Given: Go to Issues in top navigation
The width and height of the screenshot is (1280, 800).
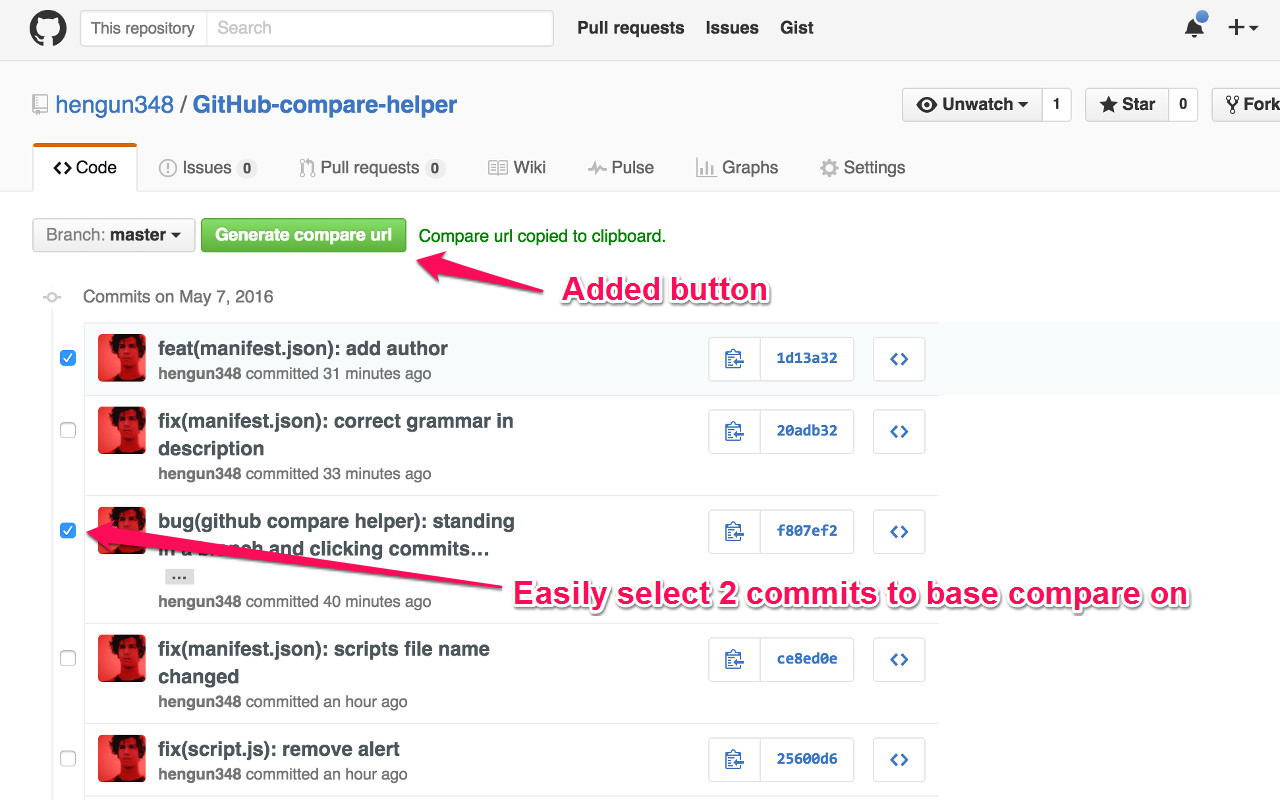Looking at the screenshot, I should click(732, 28).
